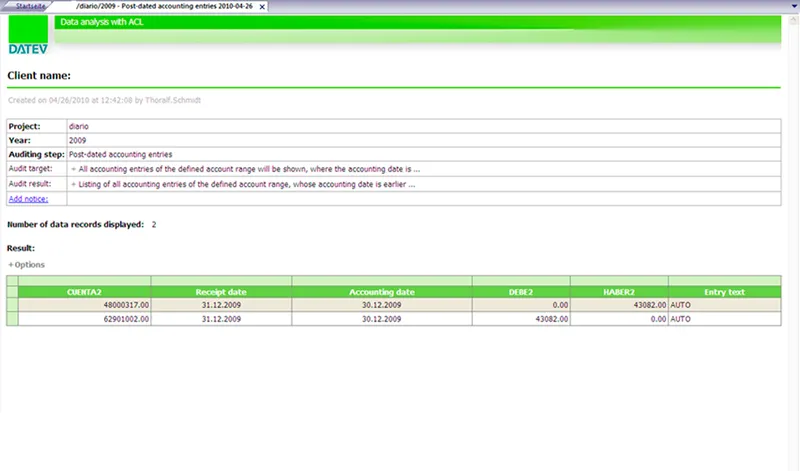Viewport: 800px width, 471px height.
Task: Select the Post-dated accounting entries tab
Action: (x=164, y=7)
